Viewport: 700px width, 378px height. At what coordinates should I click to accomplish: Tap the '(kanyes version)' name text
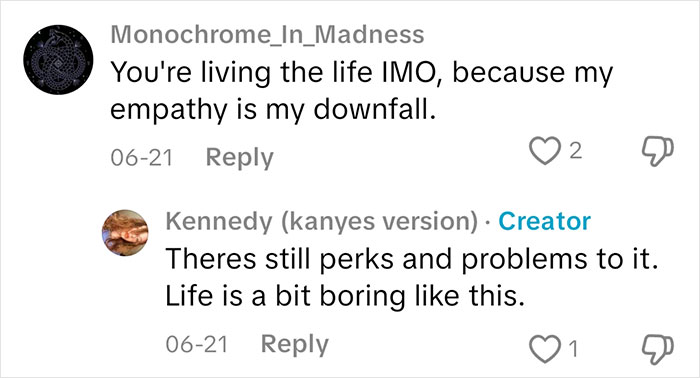coord(379,222)
